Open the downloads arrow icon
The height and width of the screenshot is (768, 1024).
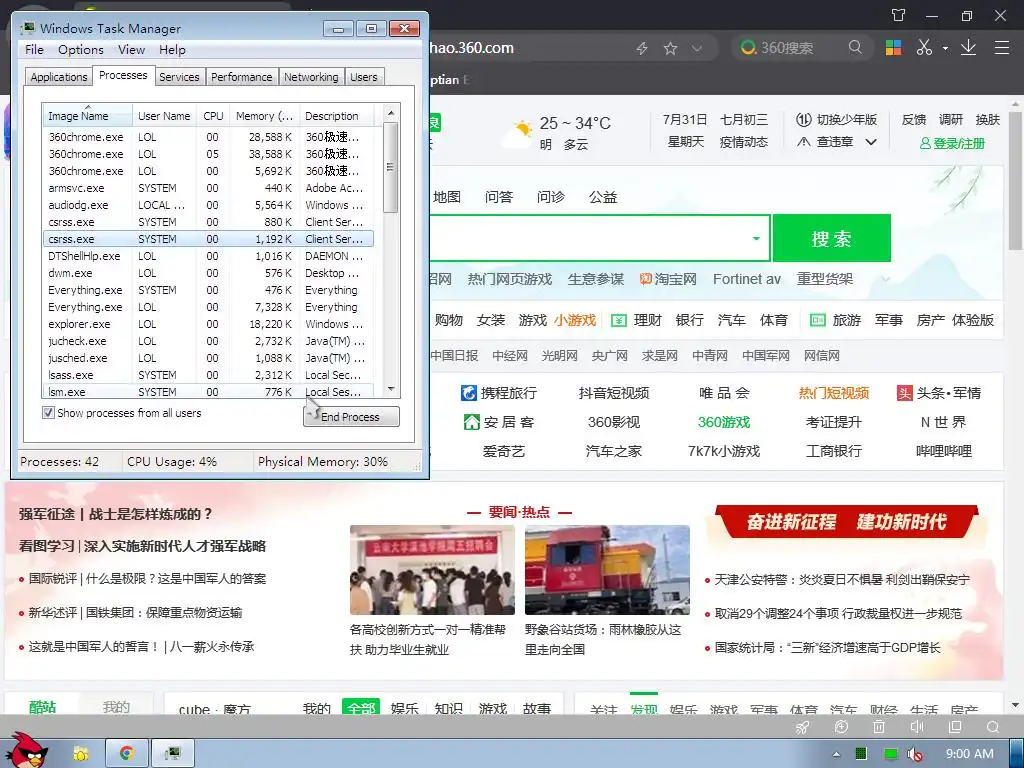point(968,48)
